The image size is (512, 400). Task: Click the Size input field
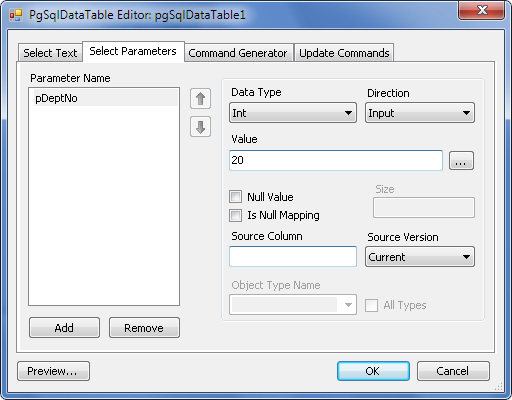pos(424,207)
